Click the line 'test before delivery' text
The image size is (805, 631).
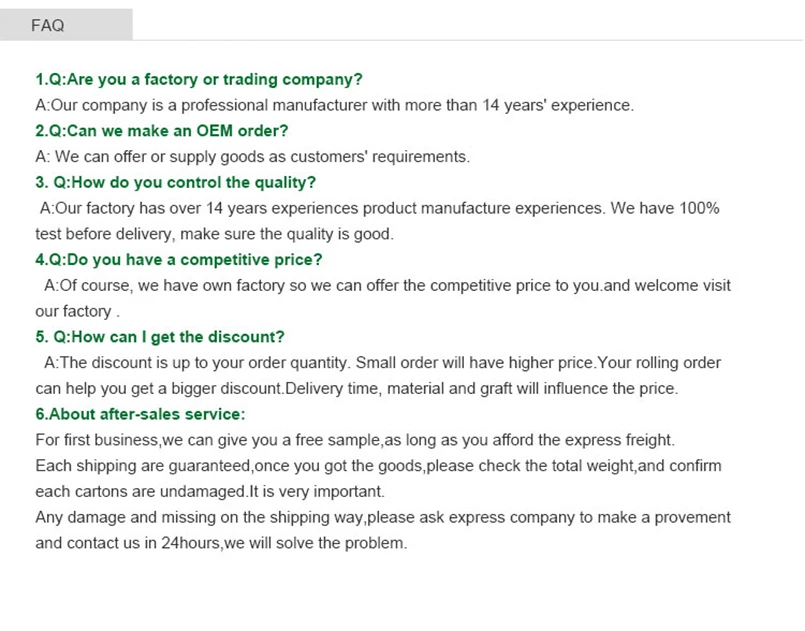point(215,234)
